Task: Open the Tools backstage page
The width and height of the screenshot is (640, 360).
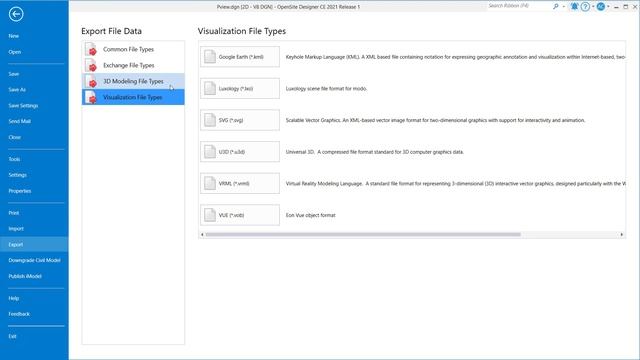Action: (x=14, y=159)
